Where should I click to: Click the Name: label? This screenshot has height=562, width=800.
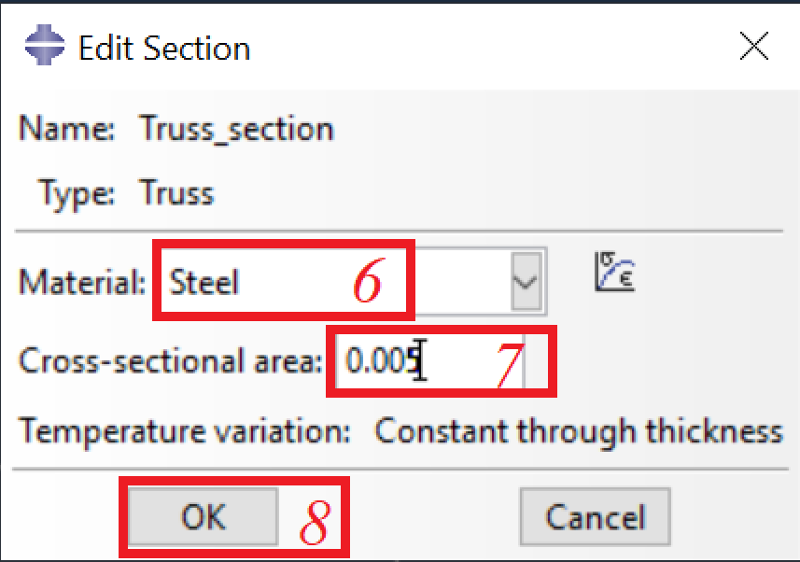[67, 129]
